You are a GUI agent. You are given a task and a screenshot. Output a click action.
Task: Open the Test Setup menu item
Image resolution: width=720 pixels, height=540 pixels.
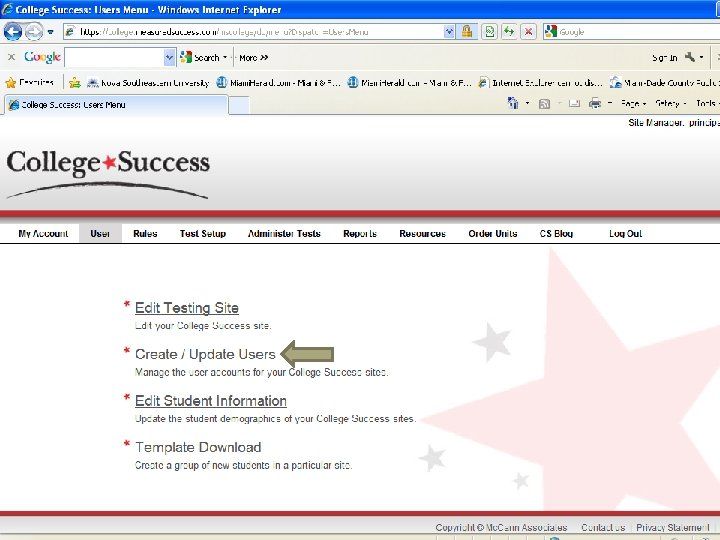pos(202,233)
